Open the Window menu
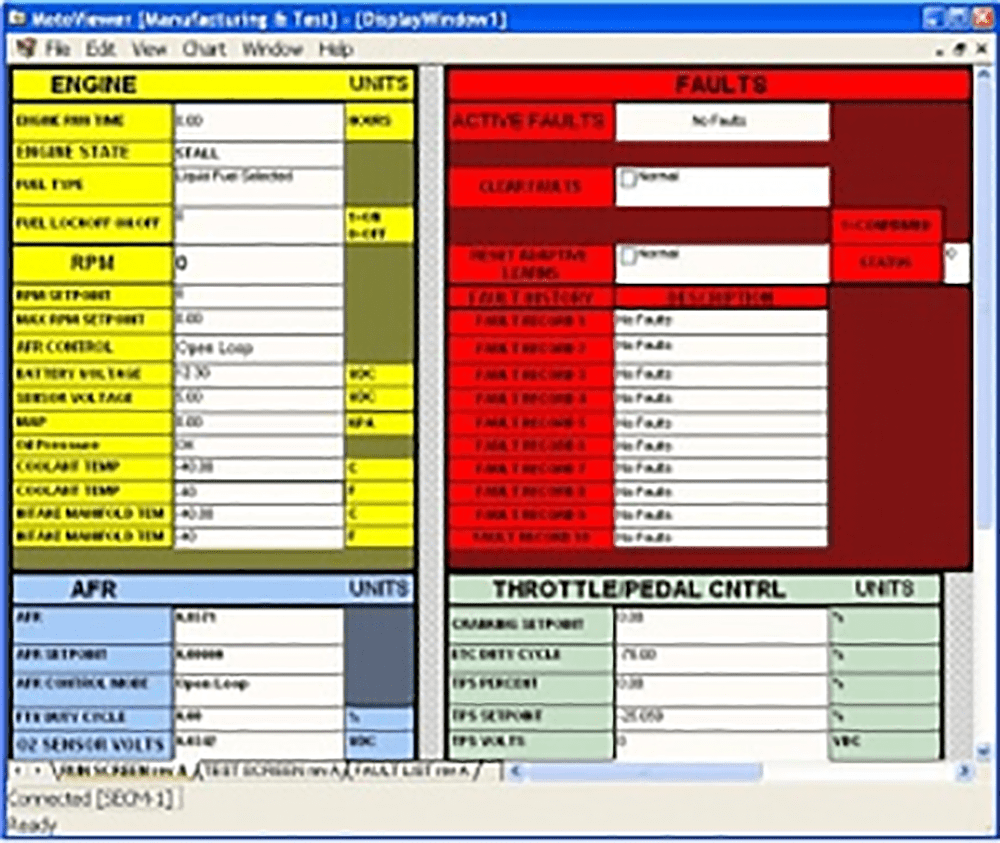The image size is (1000, 843). [272, 48]
